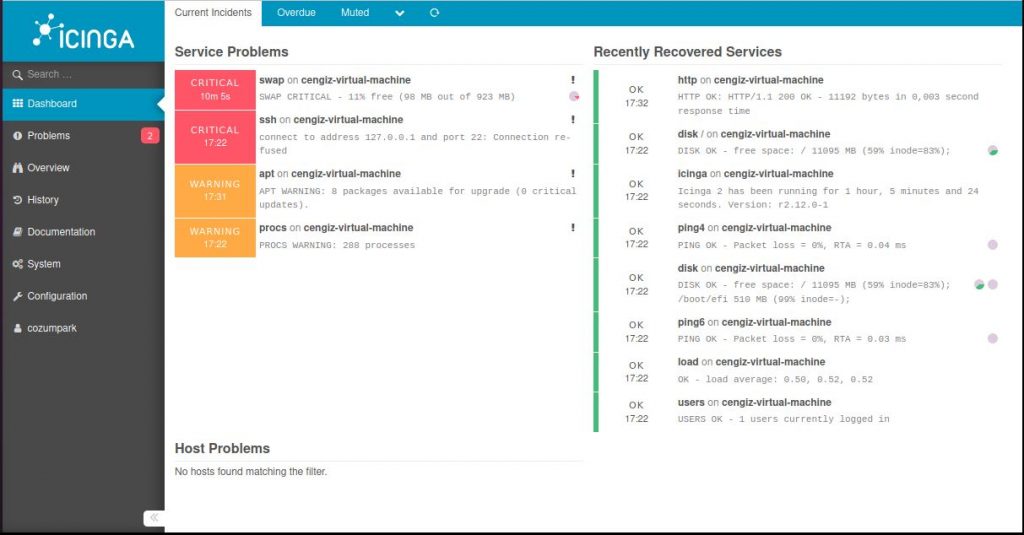The width and height of the screenshot is (1024, 535).
Task: Open the load service link
Action: (x=688, y=362)
